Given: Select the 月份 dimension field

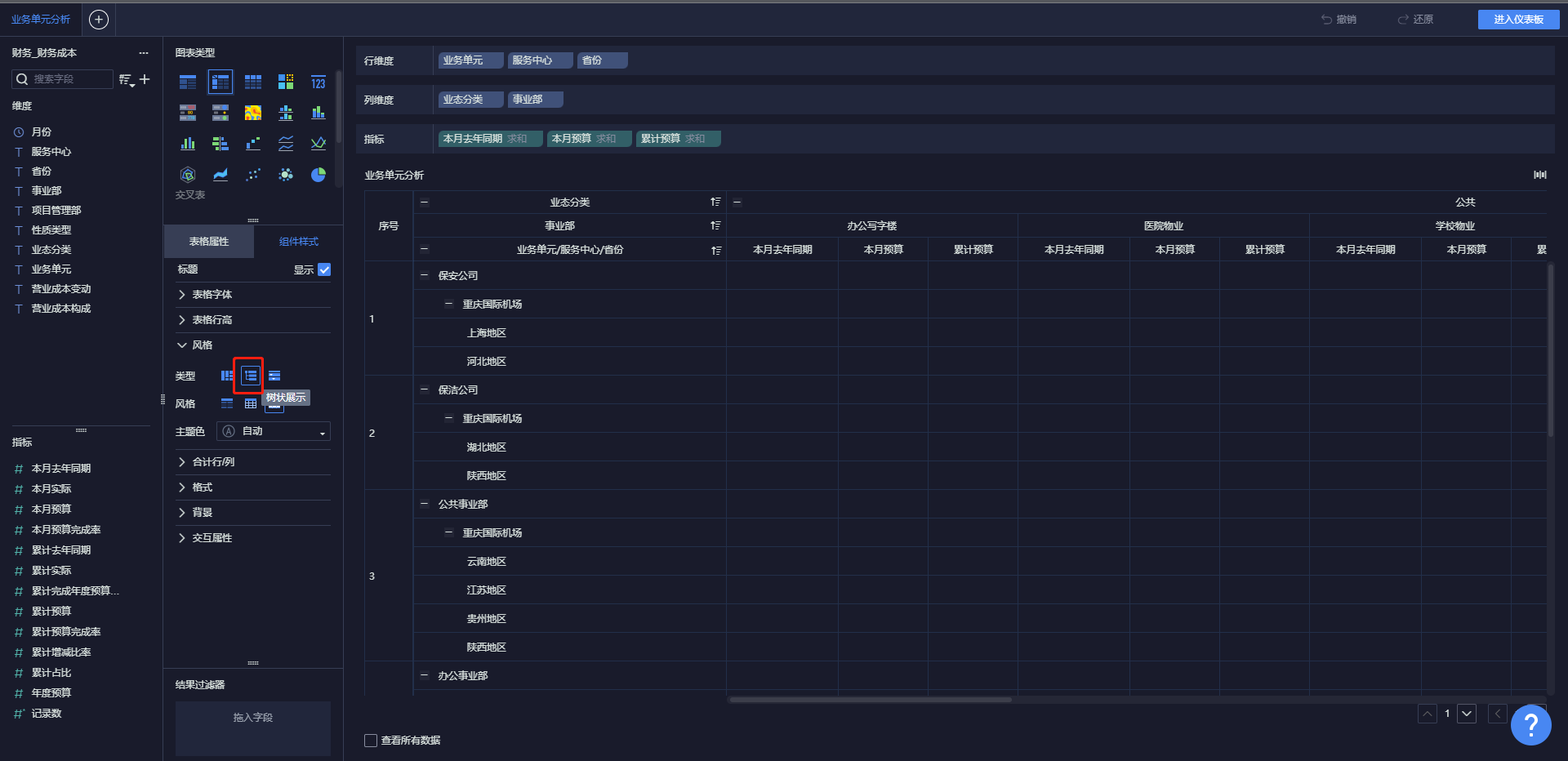Looking at the screenshot, I should click(x=41, y=132).
